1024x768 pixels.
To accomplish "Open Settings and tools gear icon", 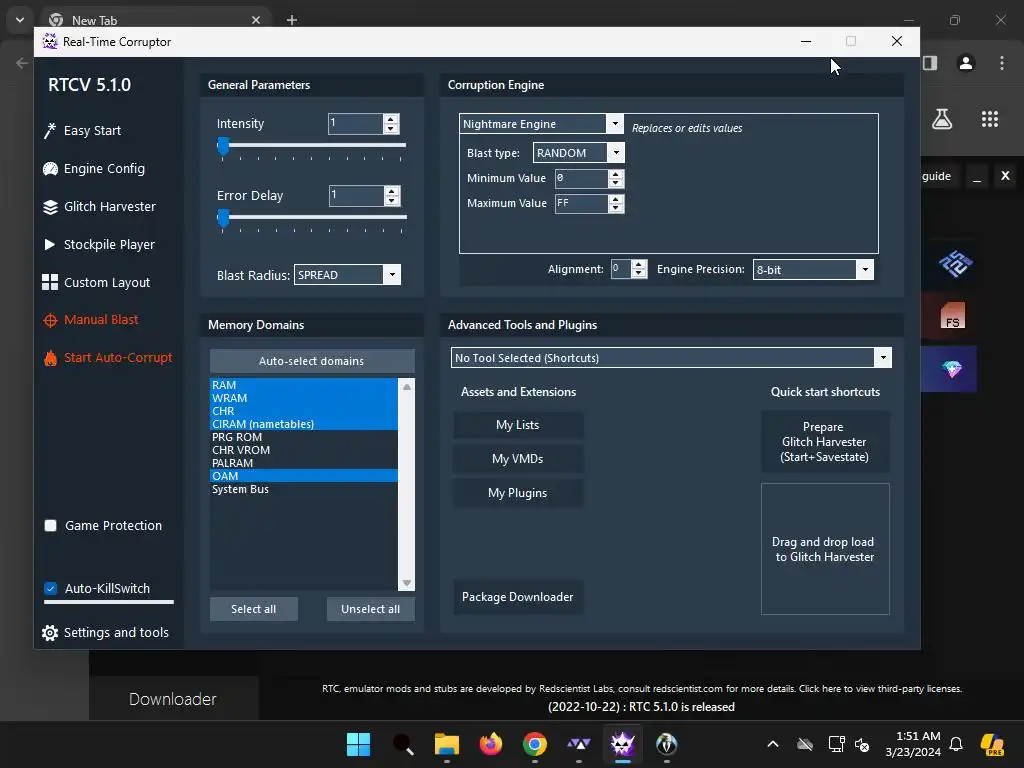I will click(50, 633).
